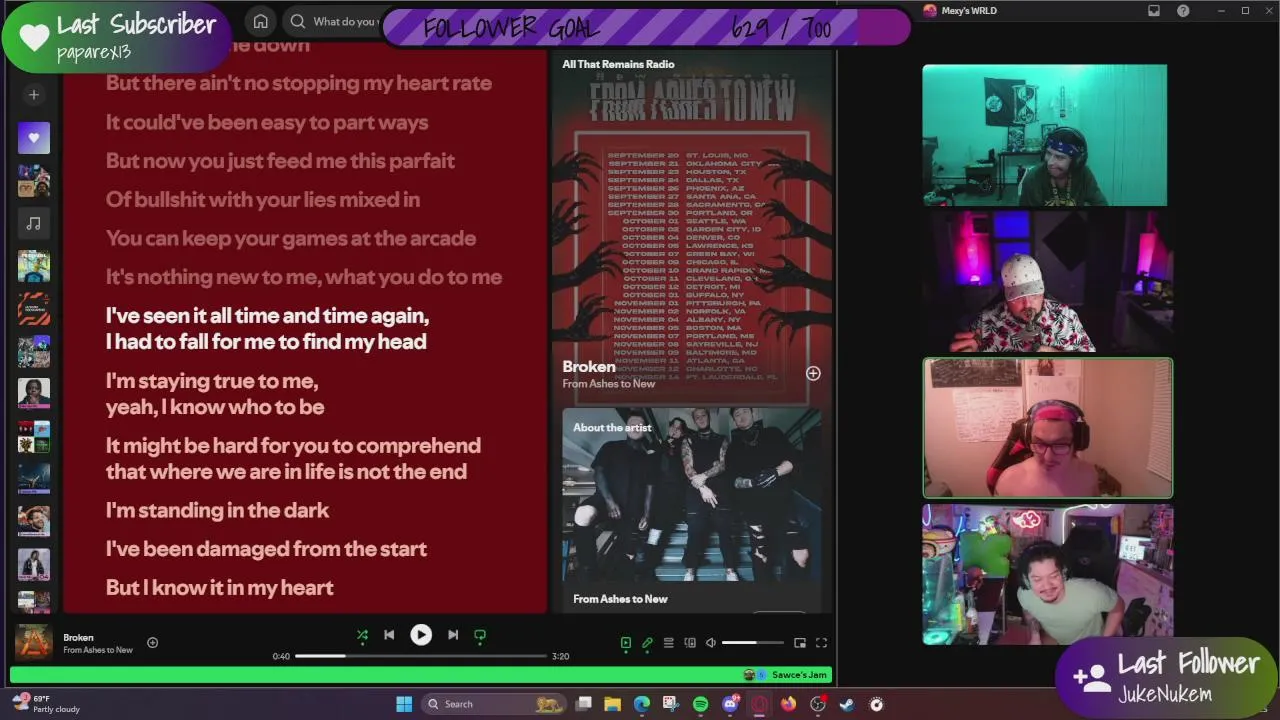Jump to lyric 'I'm standing in the dark'
The width and height of the screenshot is (1280, 720).
[217, 510]
